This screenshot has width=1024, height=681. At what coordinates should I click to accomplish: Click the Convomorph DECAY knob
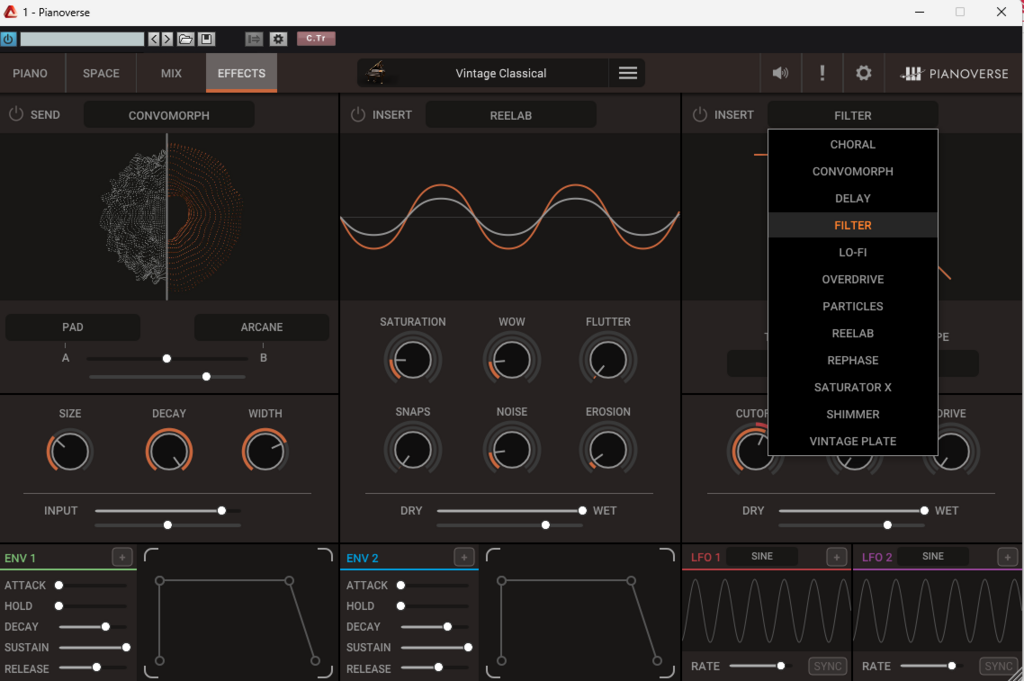click(168, 451)
